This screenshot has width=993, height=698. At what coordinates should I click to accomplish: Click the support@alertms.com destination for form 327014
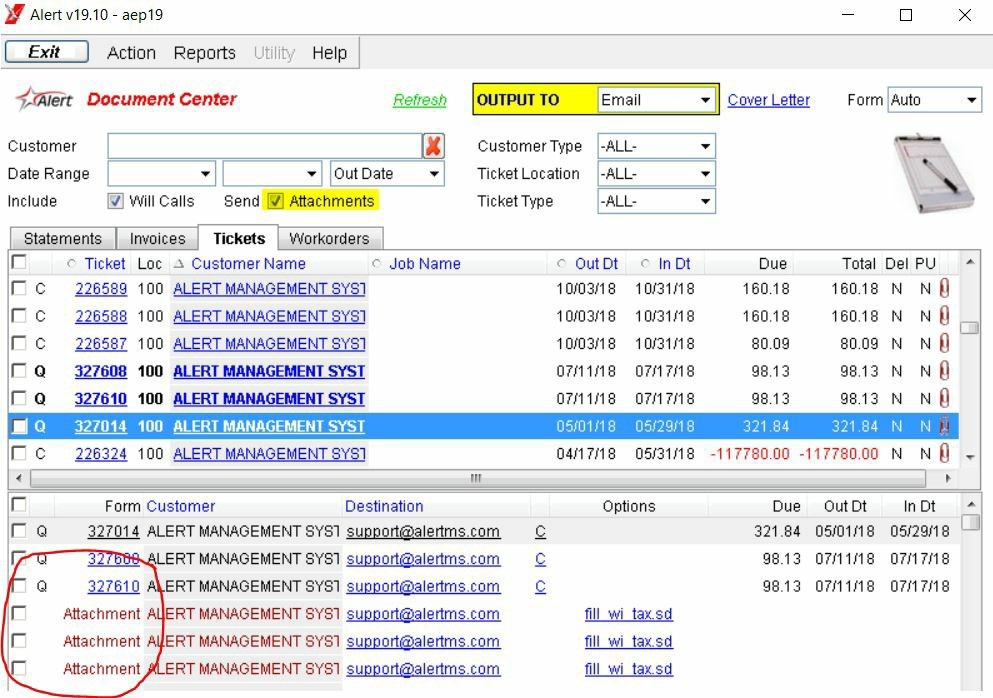423,531
